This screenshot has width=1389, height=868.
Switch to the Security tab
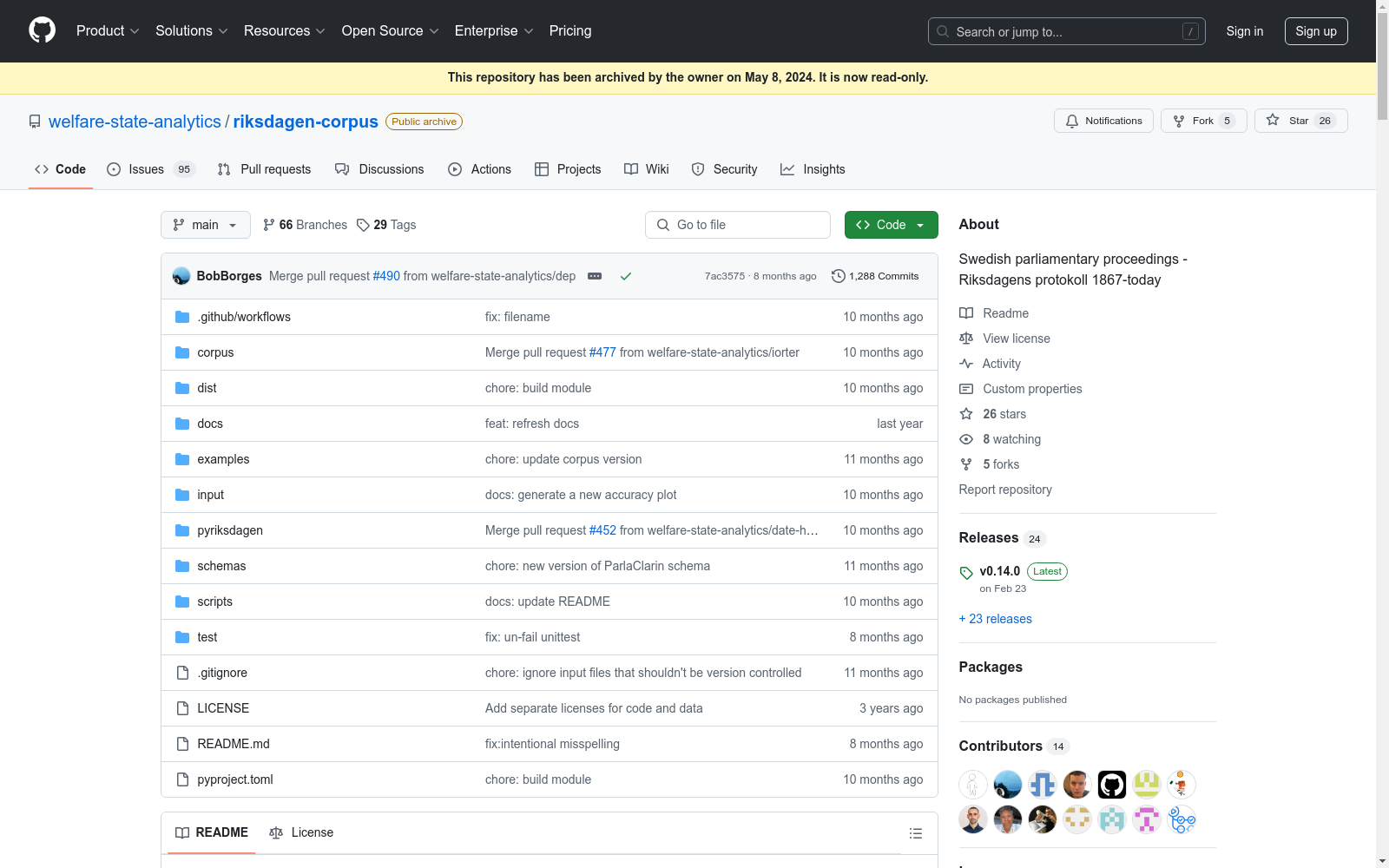(724, 169)
